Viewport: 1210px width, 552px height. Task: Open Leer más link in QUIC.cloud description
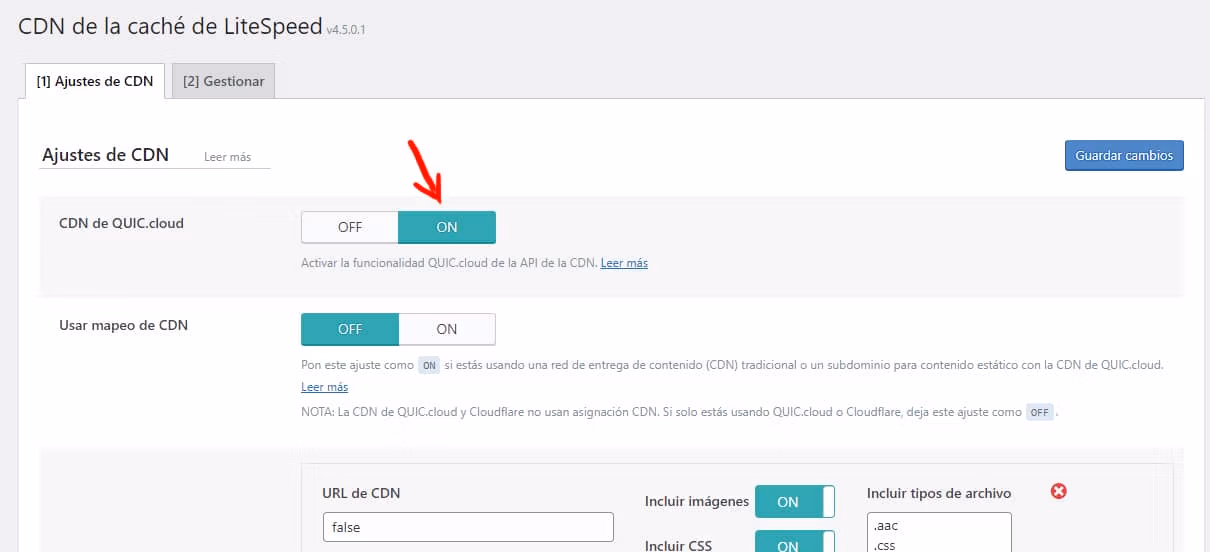(x=624, y=263)
